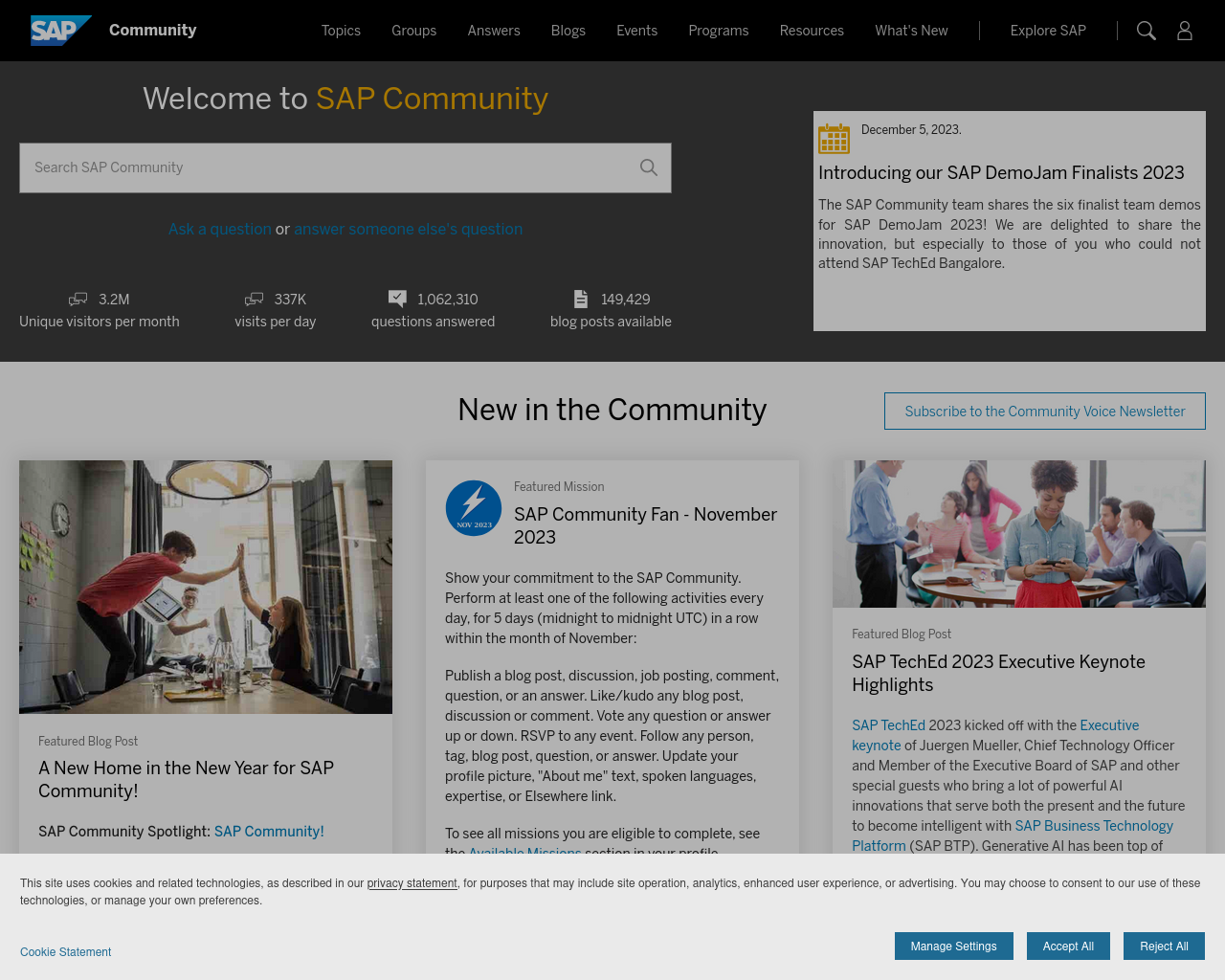Click Reject All cookies

[1164, 946]
